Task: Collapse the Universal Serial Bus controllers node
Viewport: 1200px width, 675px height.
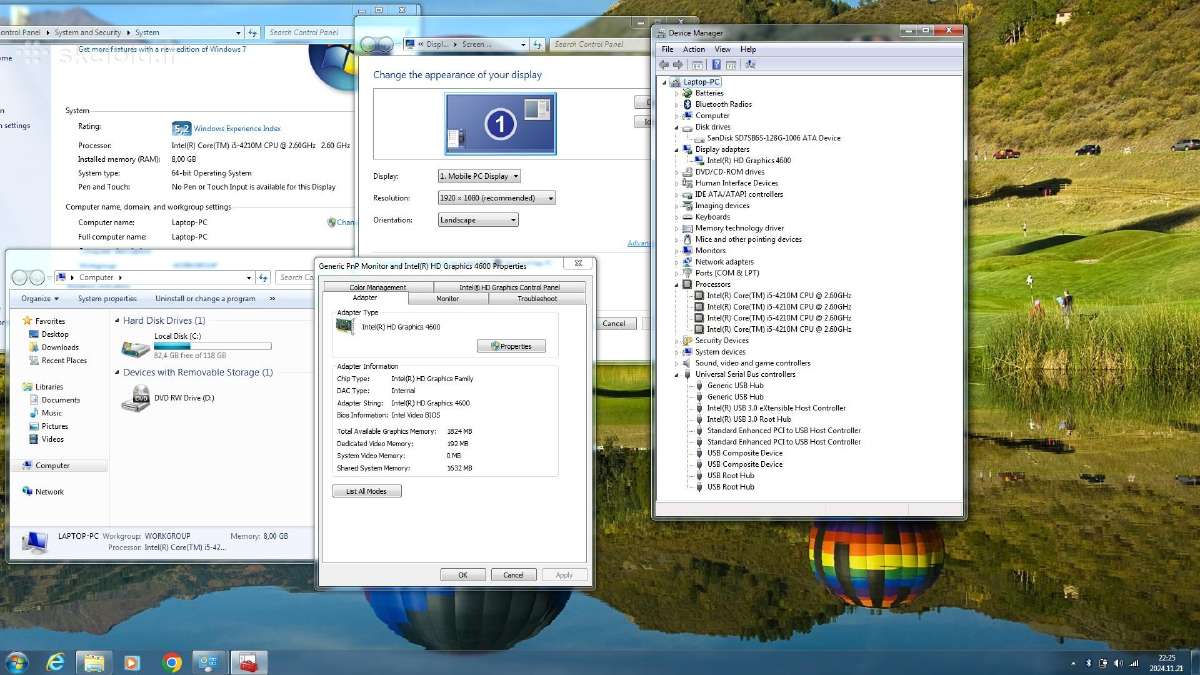Action: tap(677, 374)
